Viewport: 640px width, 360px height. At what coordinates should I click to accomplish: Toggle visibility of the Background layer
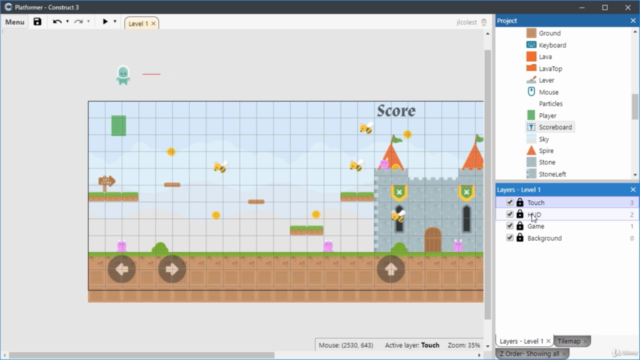click(509, 238)
